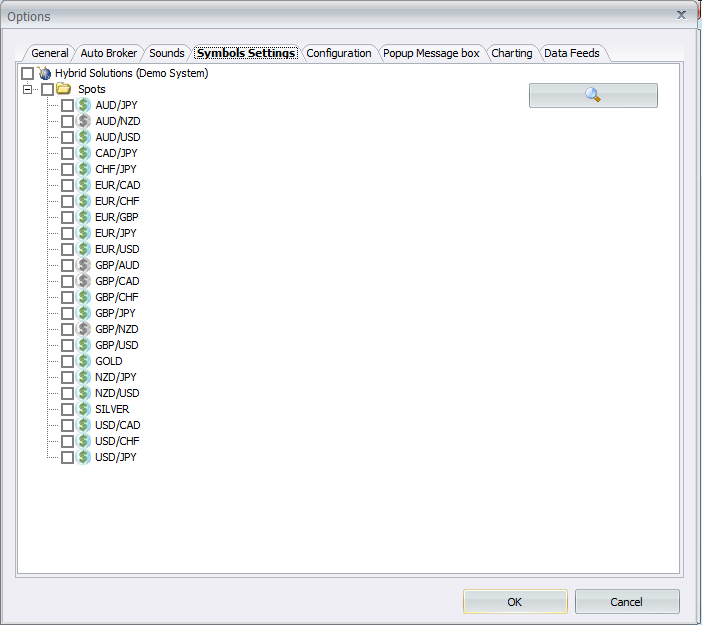This screenshot has height=625, width=702.
Task: Open the Sounds tab
Action: pyautogui.click(x=167, y=53)
